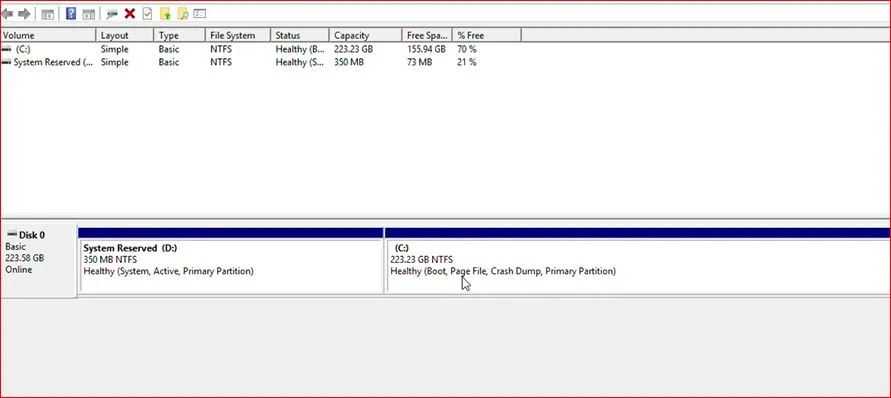Screen dimensions: 891x398
Task: Click the Online status under Disk 0
Action: (x=19, y=270)
